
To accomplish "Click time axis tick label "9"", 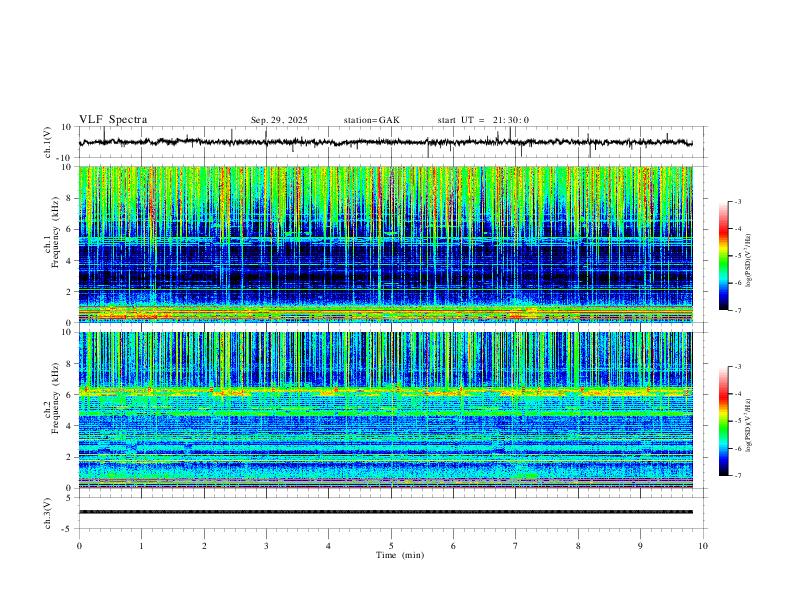I will (640, 546).
